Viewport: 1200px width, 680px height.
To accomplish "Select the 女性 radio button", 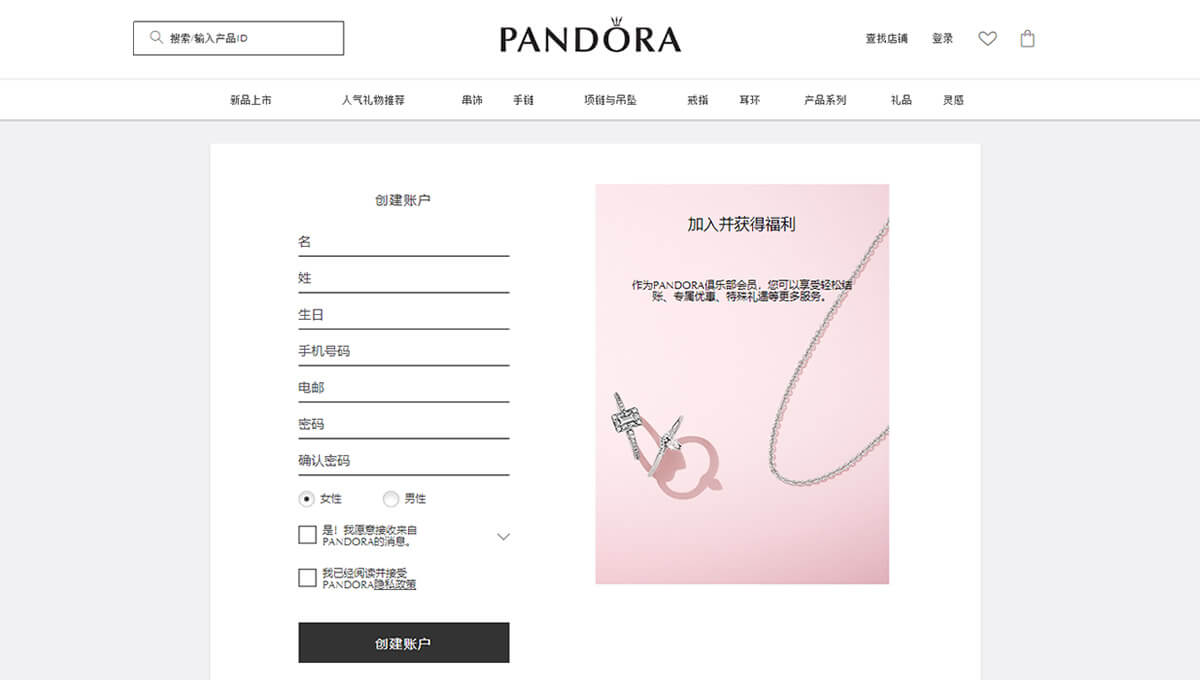I will click(307, 499).
